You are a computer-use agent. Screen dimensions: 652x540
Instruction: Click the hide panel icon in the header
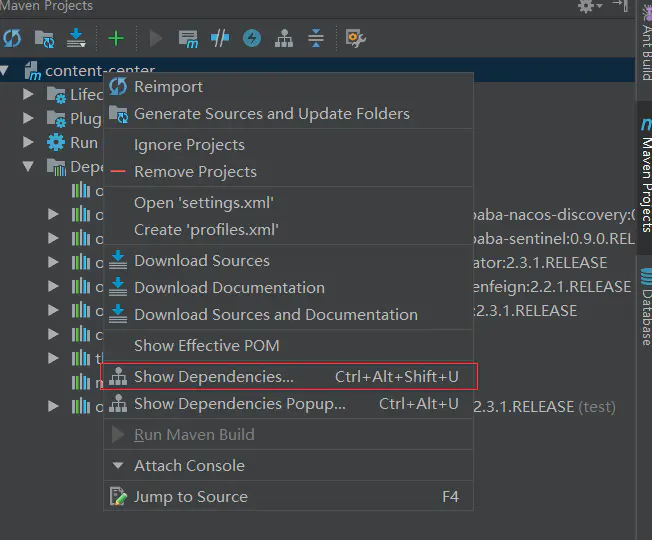620,5
